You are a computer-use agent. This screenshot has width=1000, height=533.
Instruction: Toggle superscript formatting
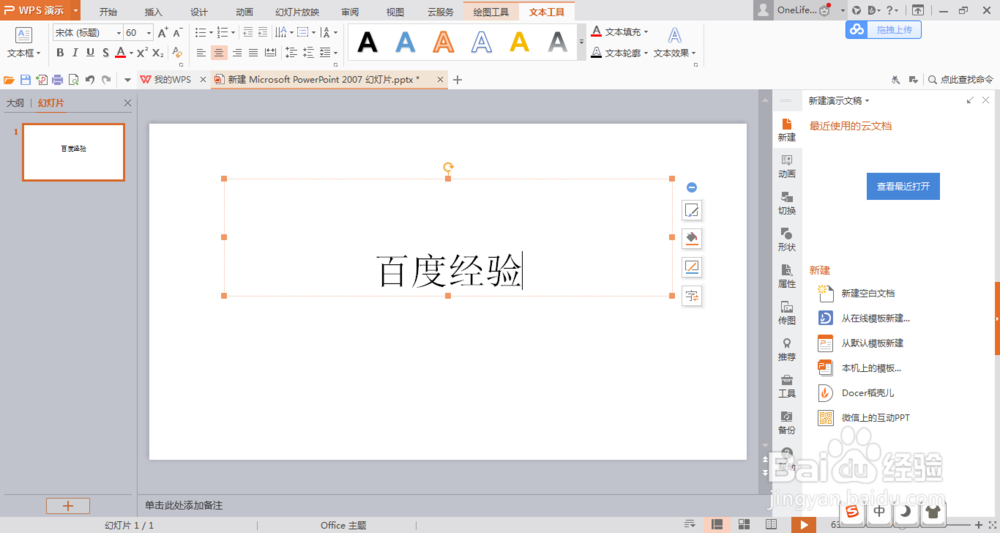tap(142, 53)
